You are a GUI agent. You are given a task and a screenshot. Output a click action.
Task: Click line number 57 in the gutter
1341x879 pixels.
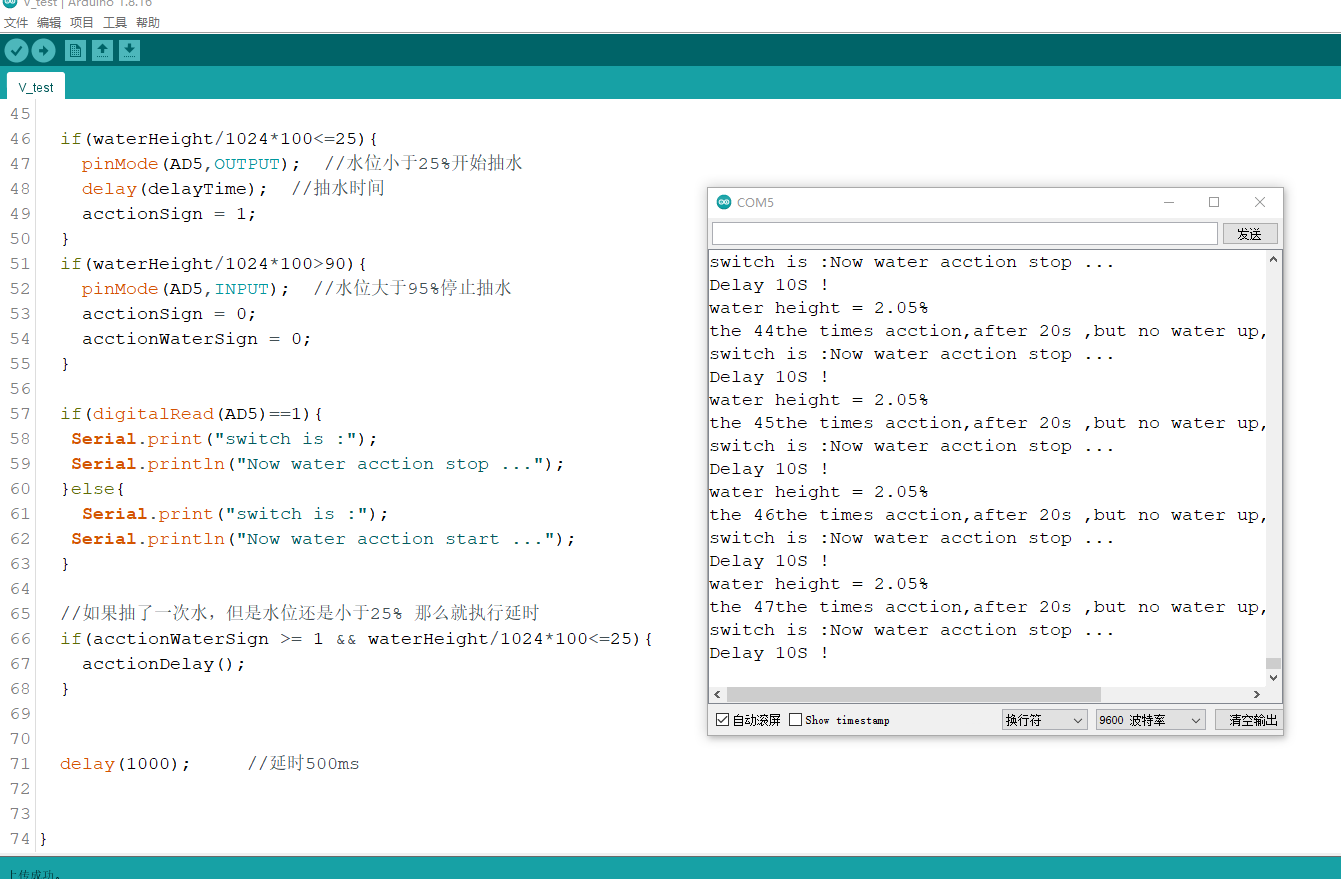(20, 414)
